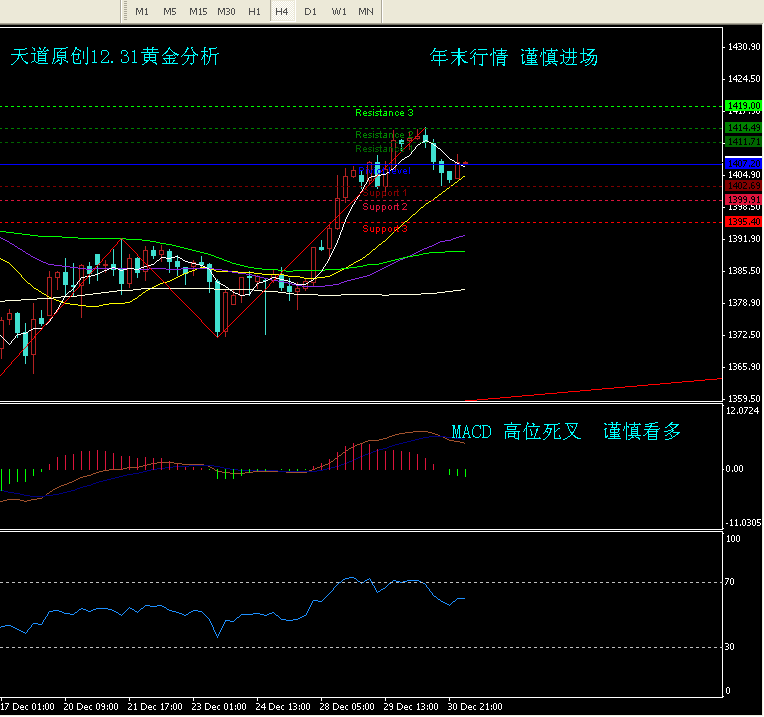Screen dimensions: 764x717
Task: Switch to the H1 hourly timeframe
Action: click(x=255, y=11)
